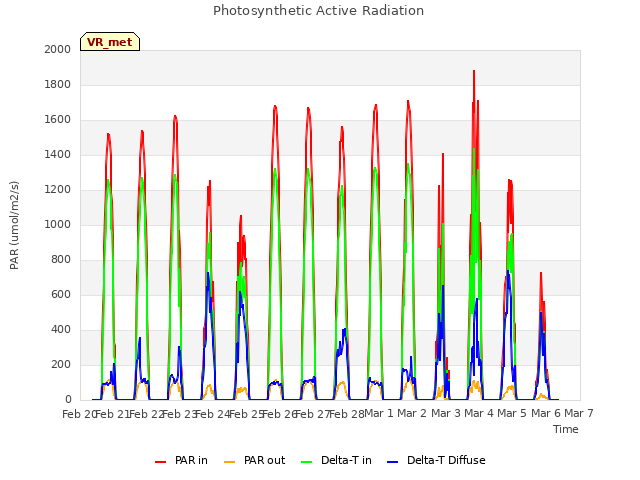Image resolution: width=640 pixels, height=480 pixels.
Task: Click the Mar 3 x-axis date label
Action: pyautogui.click(x=445, y=413)
